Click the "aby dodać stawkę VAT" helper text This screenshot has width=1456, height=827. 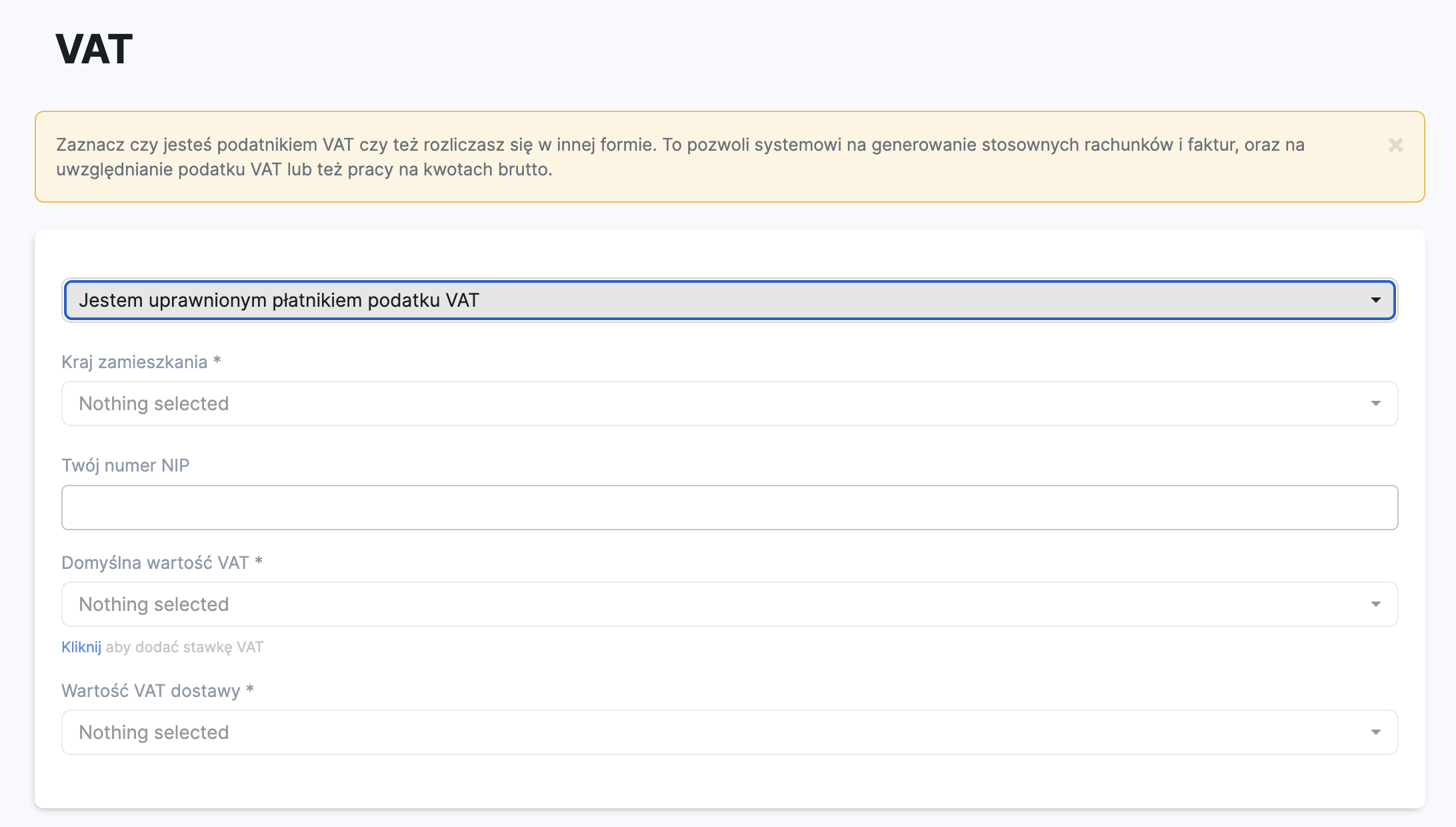coord(184,647)
